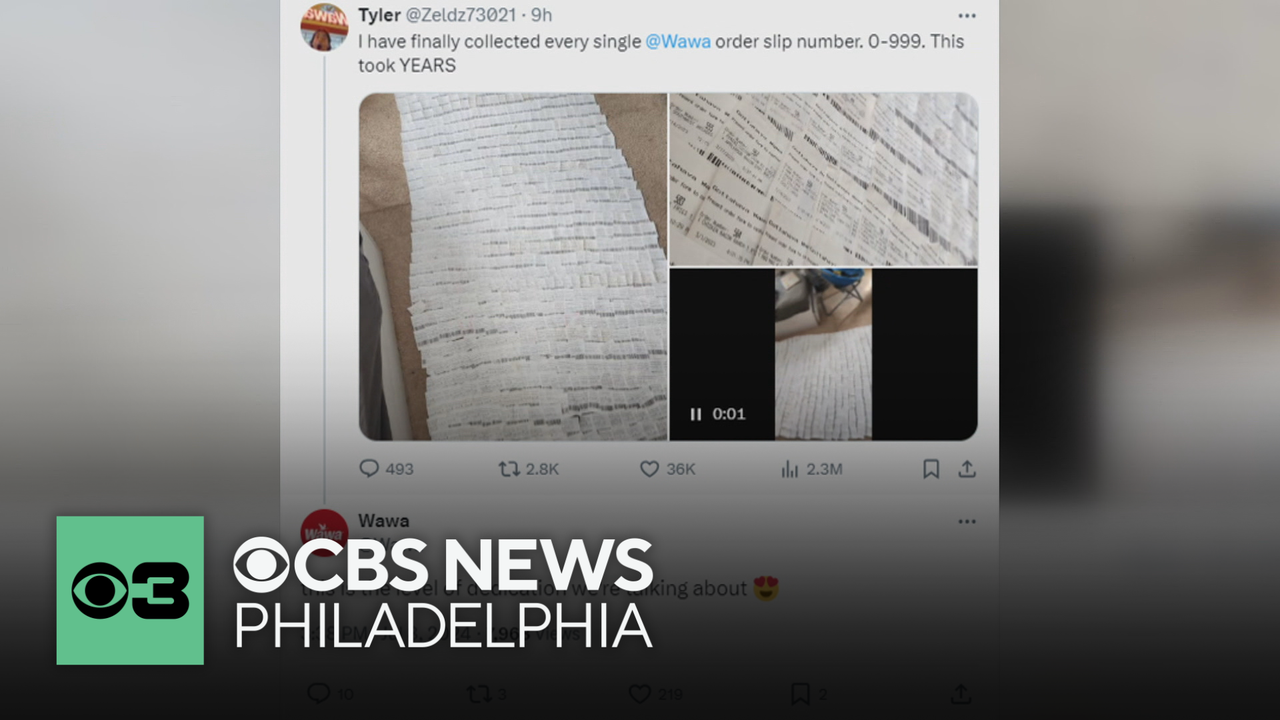The height and width of the screenshot is (720, 1280).
Task: Open more options on Wawa's reply
Action: pos(966,521)
